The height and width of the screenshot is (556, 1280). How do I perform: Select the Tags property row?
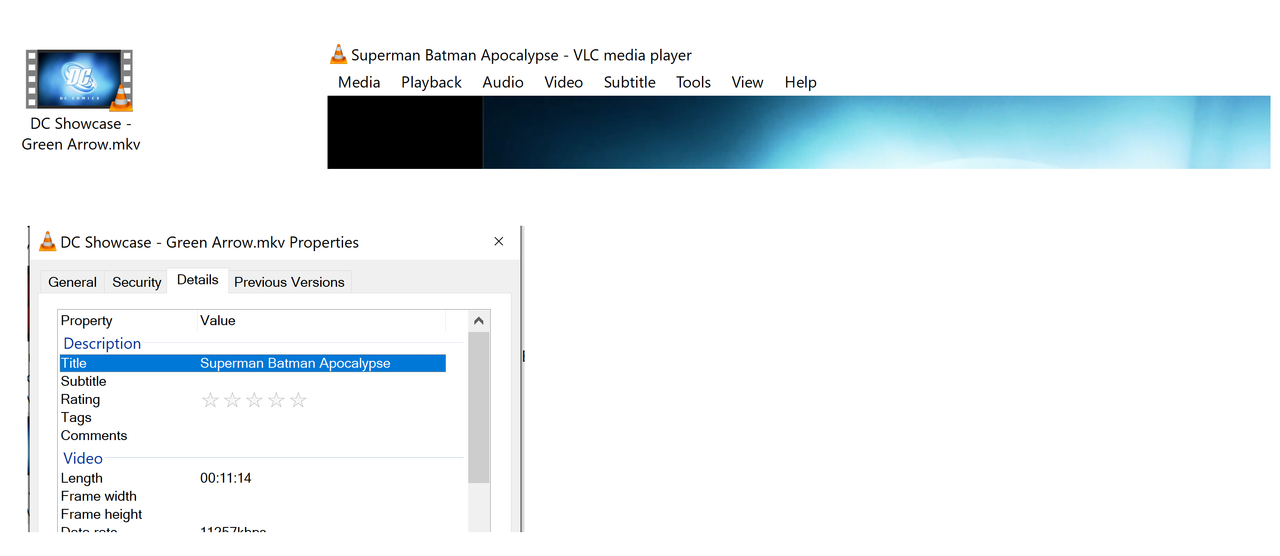click(x=252, y=417)
